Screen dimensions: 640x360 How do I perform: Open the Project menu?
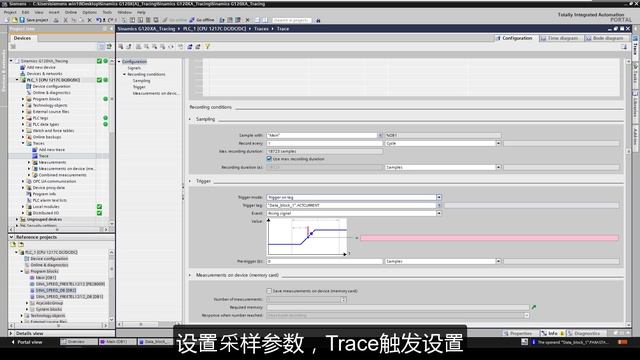point(10,12)
